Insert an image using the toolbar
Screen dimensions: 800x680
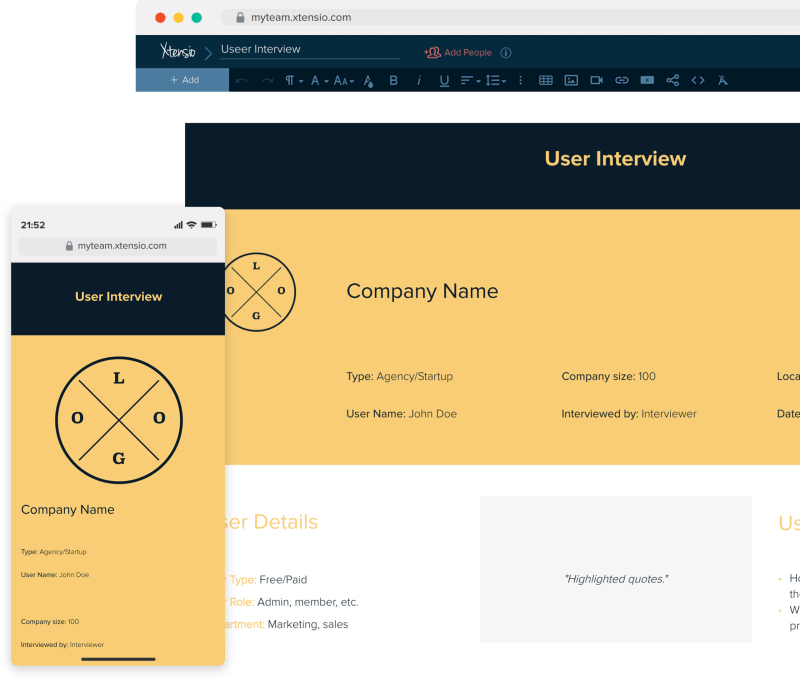571,80
